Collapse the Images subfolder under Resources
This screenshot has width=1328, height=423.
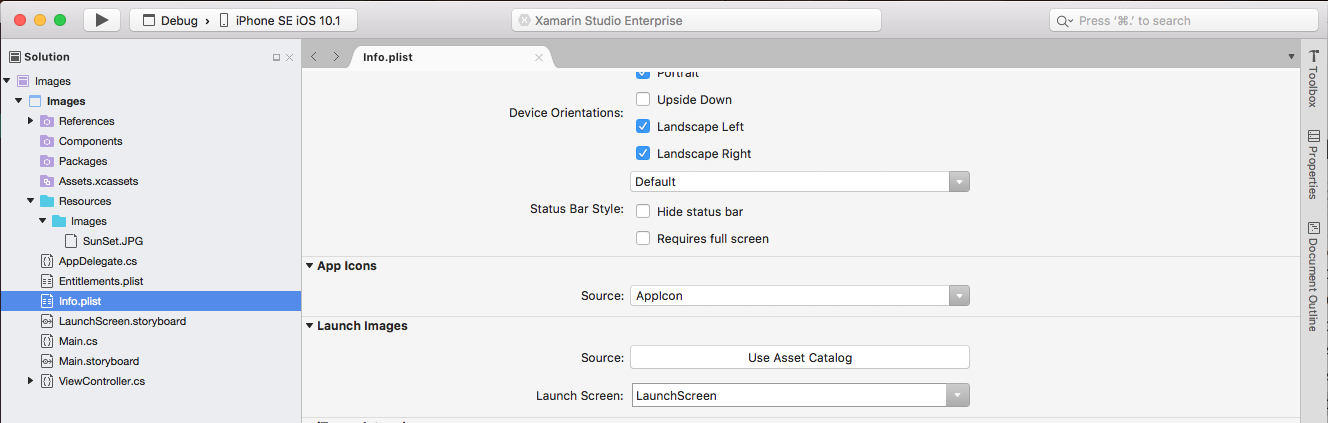point(43,221)
